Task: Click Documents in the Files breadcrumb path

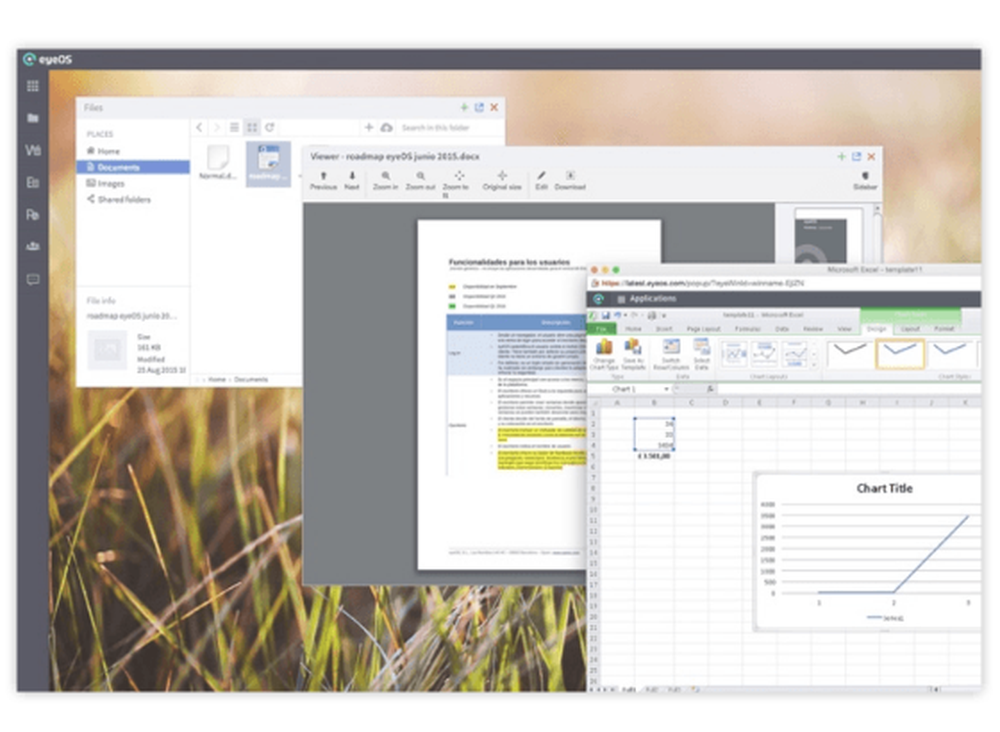Action: tap(251, 379)
